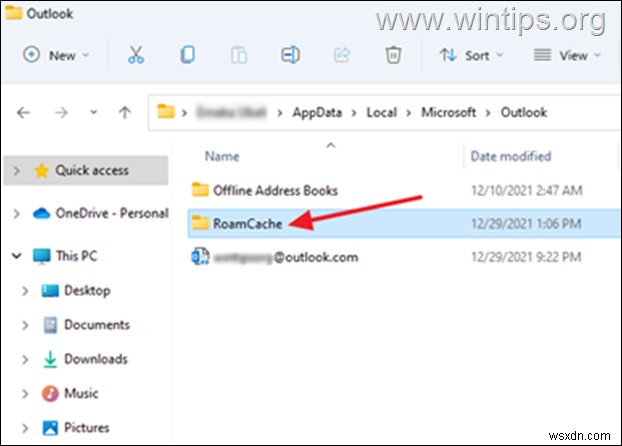Go back with the left arrow
This screenshot has height=446, width=622.
point(23,113)
